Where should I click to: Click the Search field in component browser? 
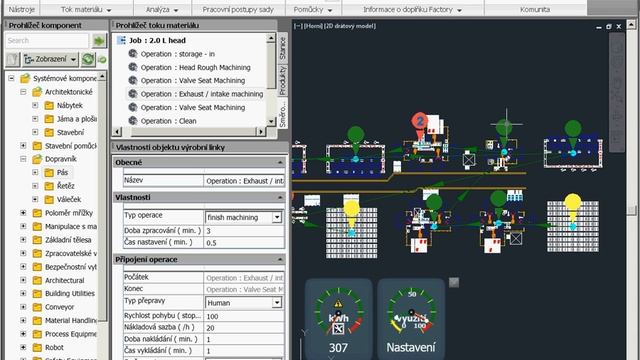[47, 40]
